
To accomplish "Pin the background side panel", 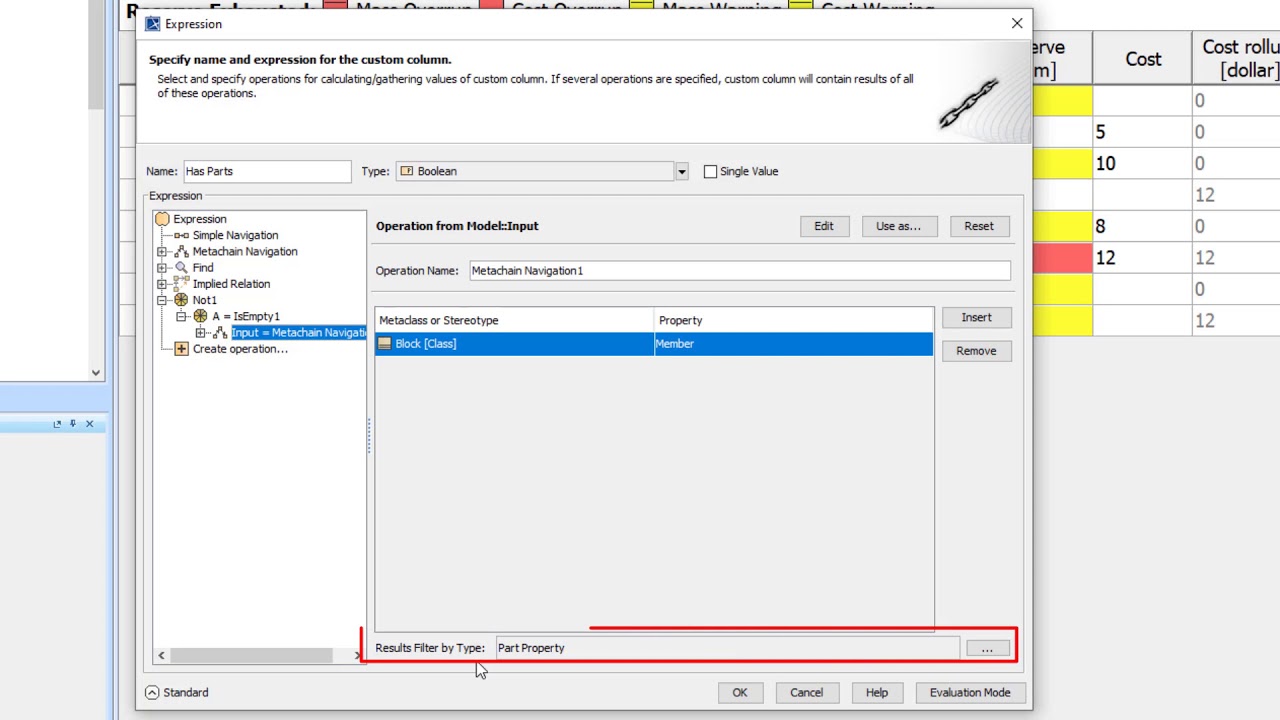I will coord(73,424).
